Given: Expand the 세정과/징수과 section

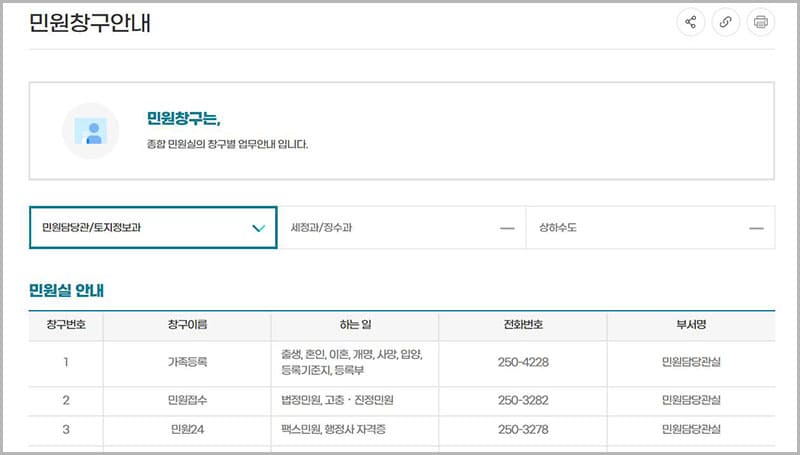Looking at the screenshot, I should [x=507, y=228].
